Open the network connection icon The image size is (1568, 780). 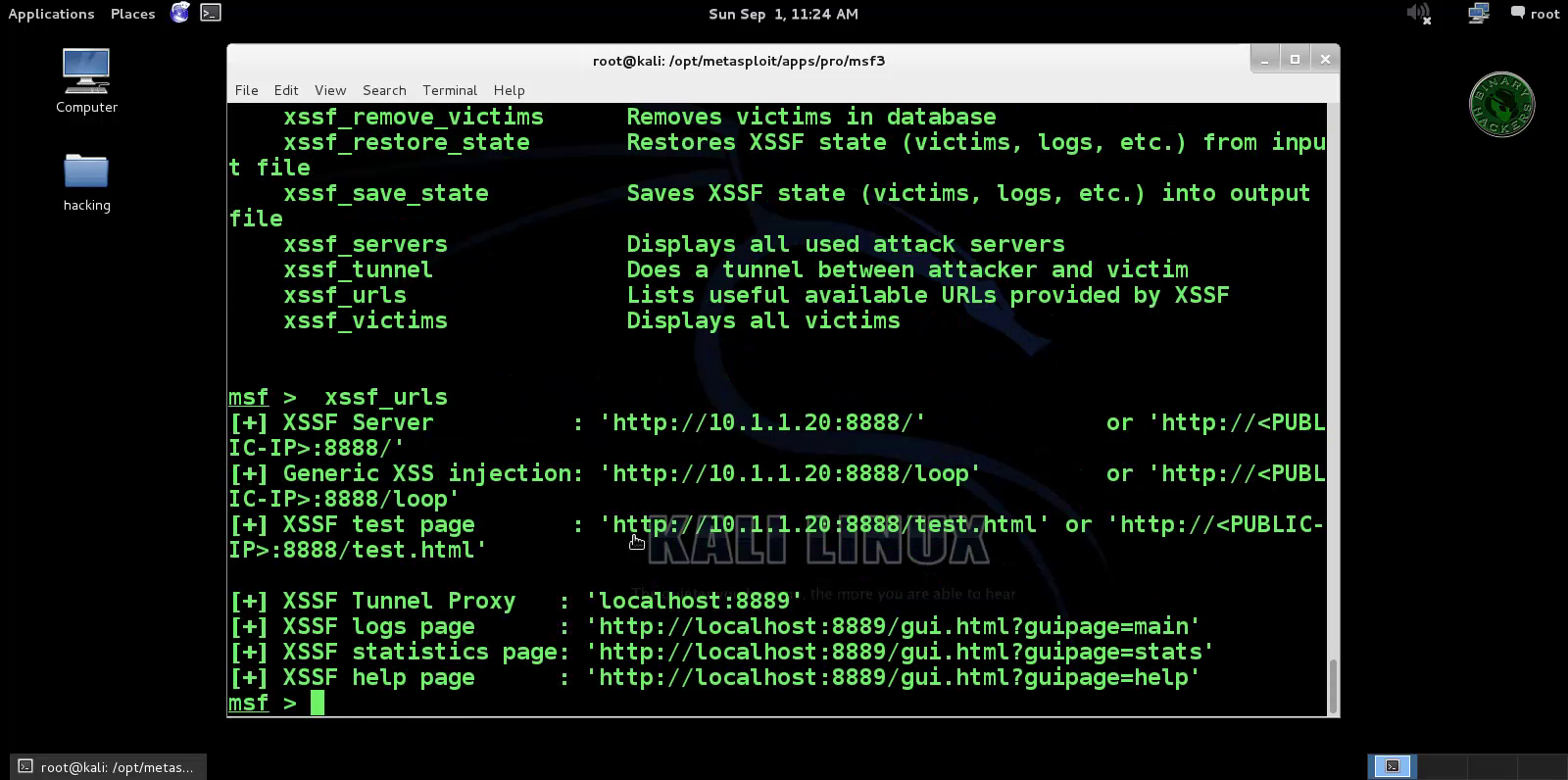coord(1478,13)
